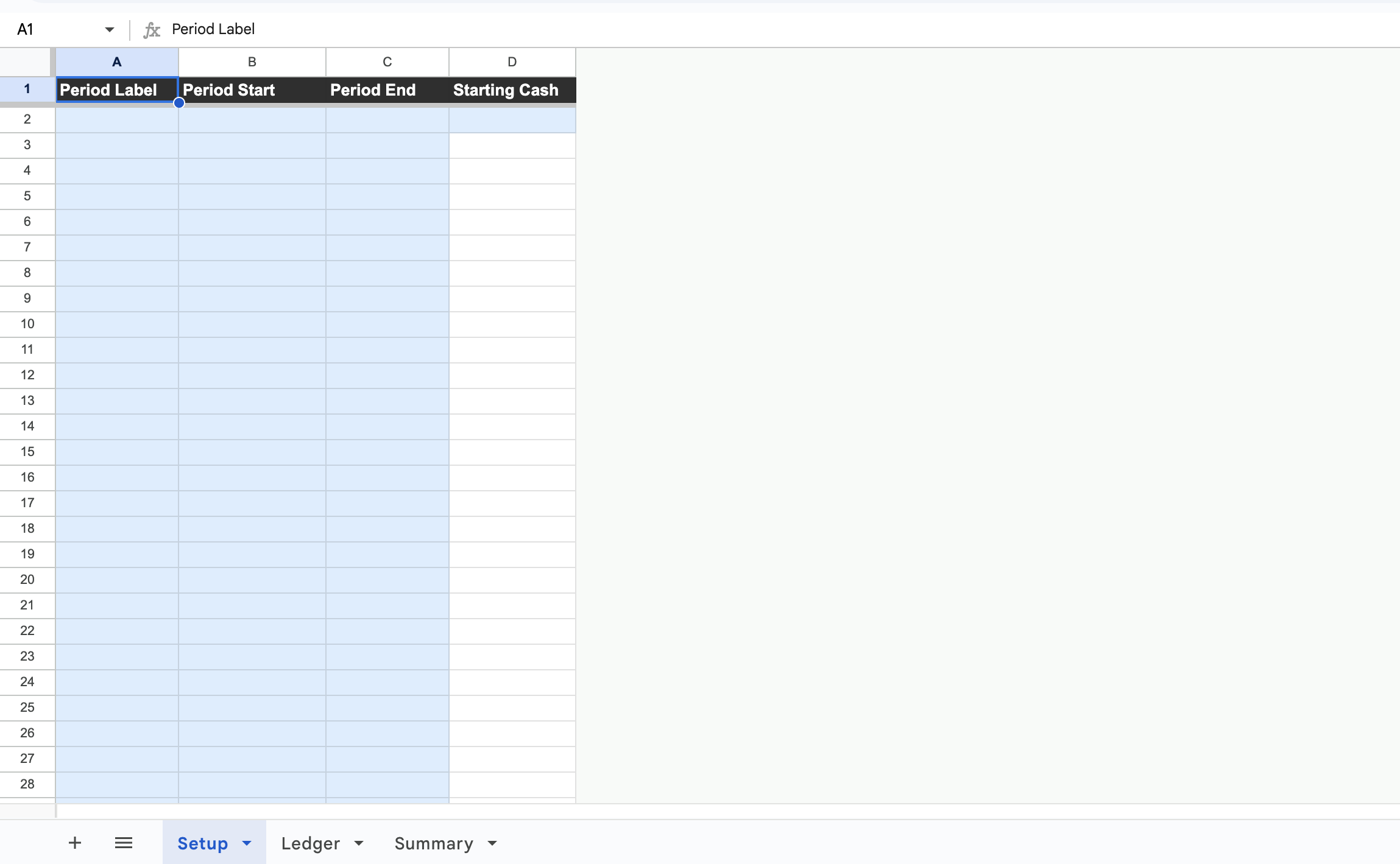Open the all sheets list icon
This screenshot has height=864, width=1400.
pos(124,843)
